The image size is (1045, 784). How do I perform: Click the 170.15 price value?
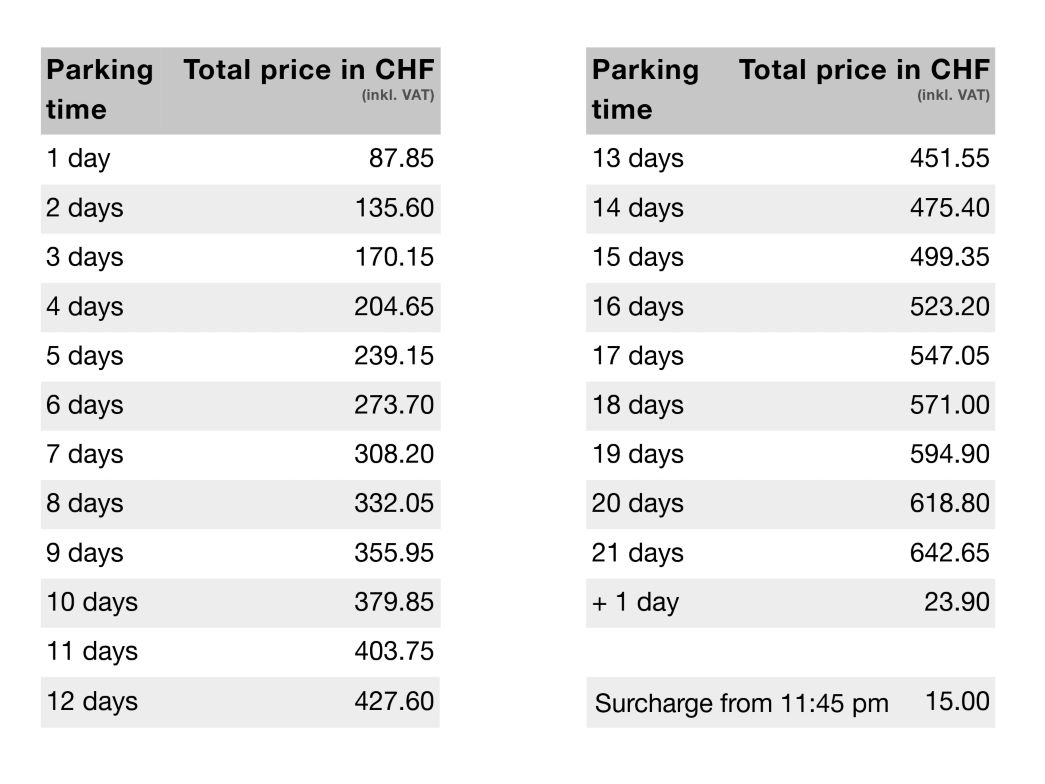click(x=394, y=257)
